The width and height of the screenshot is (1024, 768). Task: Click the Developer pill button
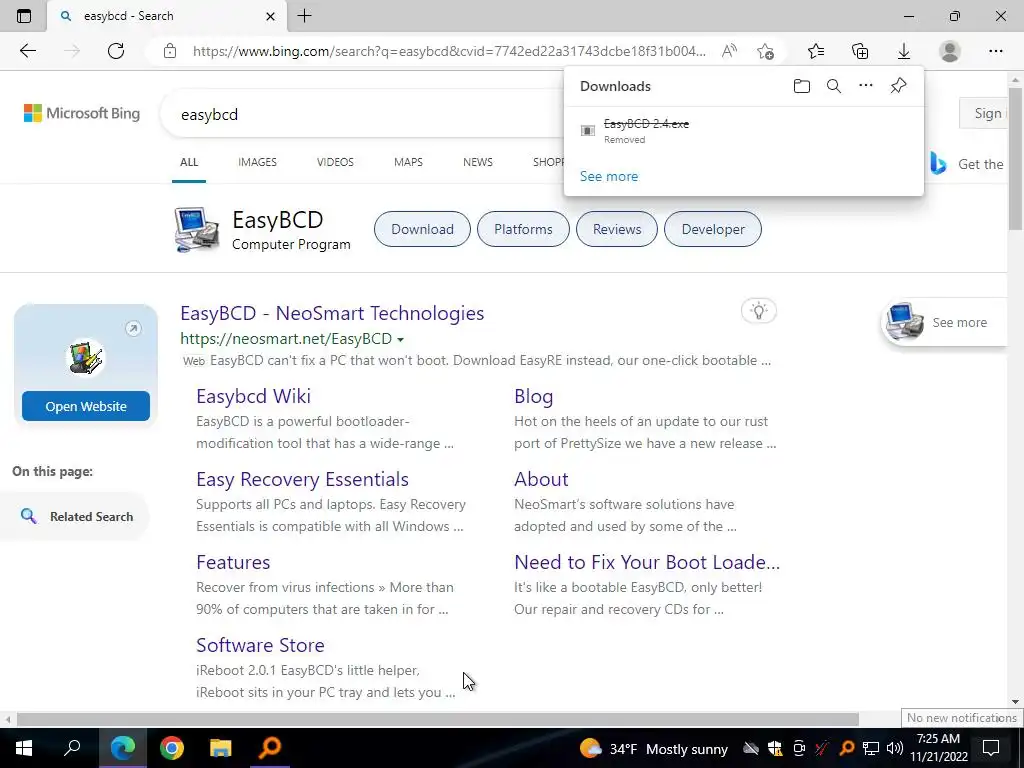pos(712,229)
